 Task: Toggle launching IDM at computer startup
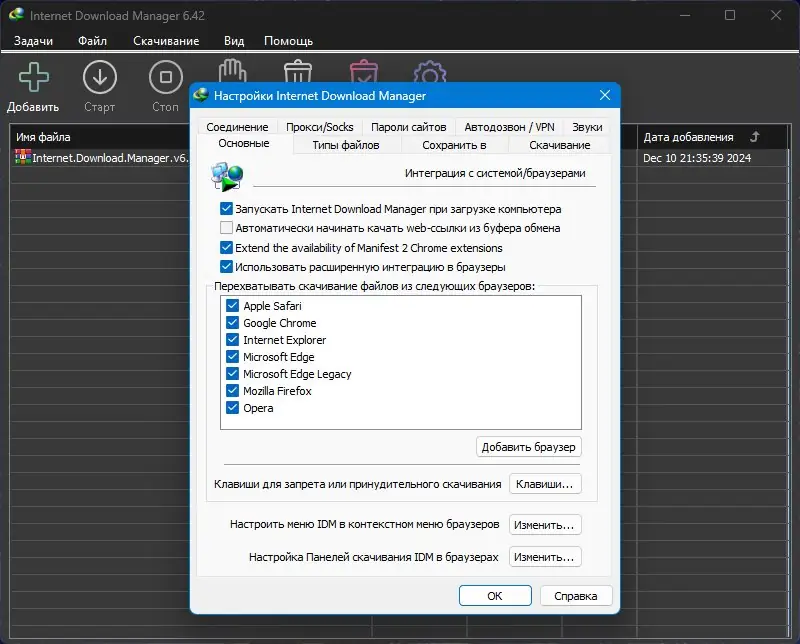click(x=226, y=209)
